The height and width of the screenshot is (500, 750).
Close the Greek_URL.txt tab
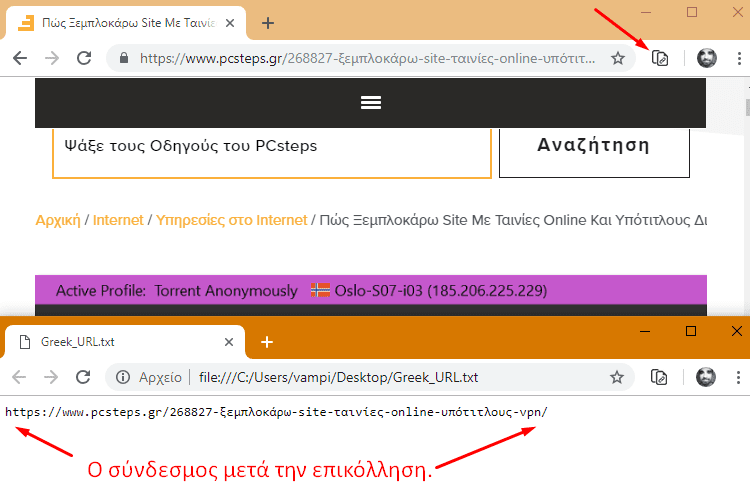pos(229,342)
